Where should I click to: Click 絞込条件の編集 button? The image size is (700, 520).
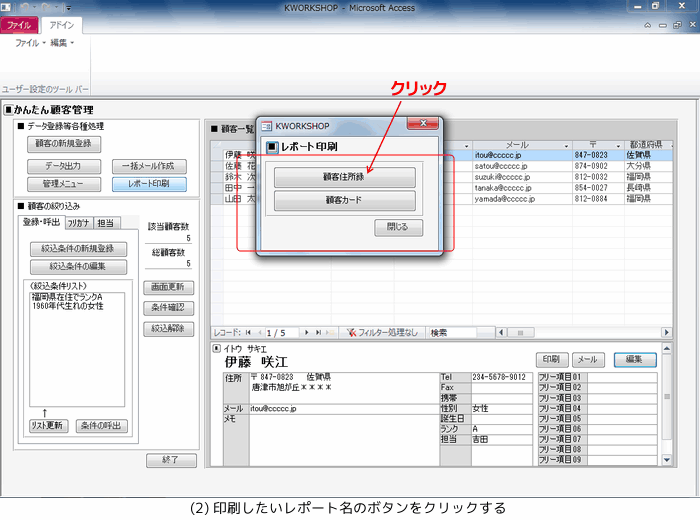click(78, 267)
